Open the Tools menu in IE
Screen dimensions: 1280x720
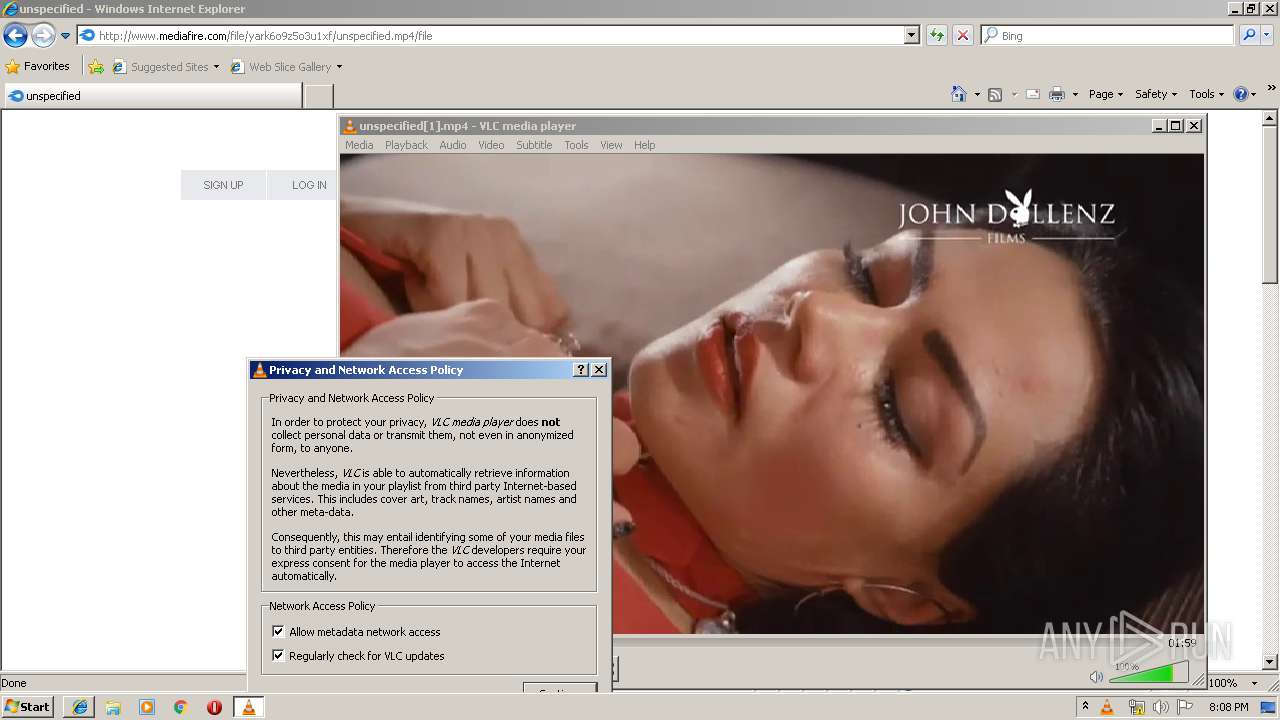click(x=1206, y=94)
